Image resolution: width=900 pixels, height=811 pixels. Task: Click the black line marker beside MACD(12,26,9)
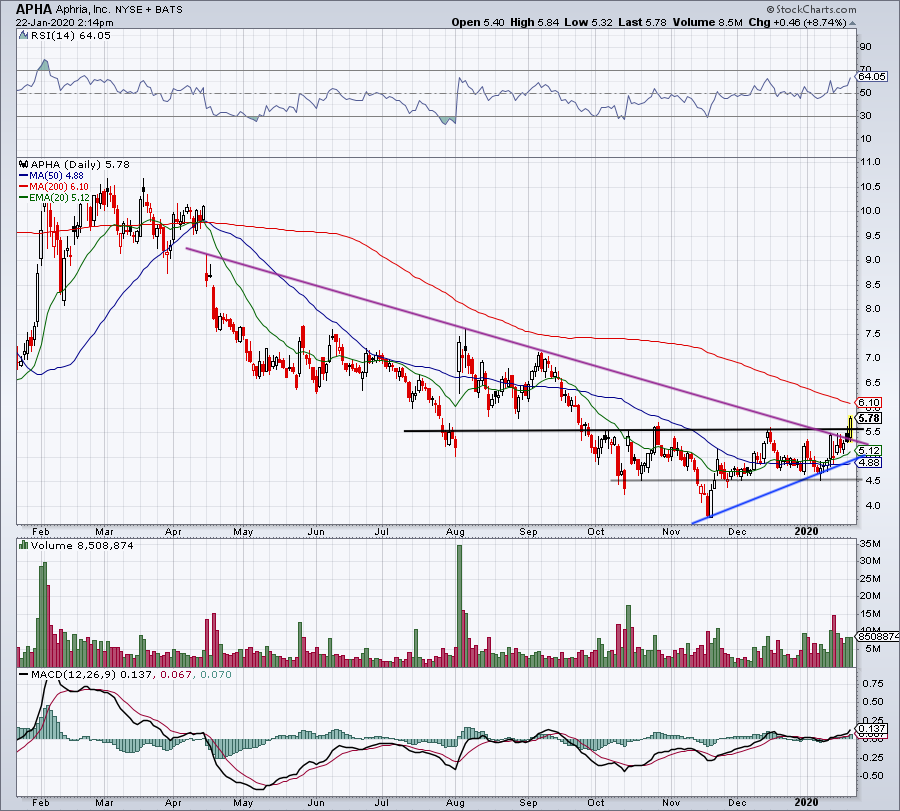[24, 674]
